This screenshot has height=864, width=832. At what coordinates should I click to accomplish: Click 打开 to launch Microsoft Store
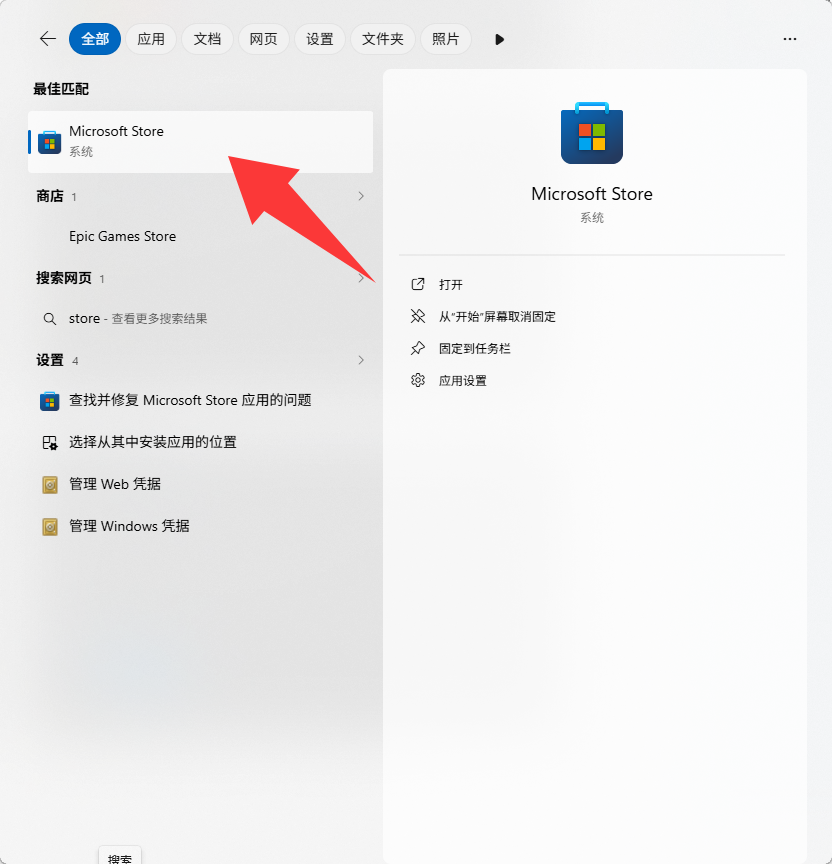pos(450,285)
